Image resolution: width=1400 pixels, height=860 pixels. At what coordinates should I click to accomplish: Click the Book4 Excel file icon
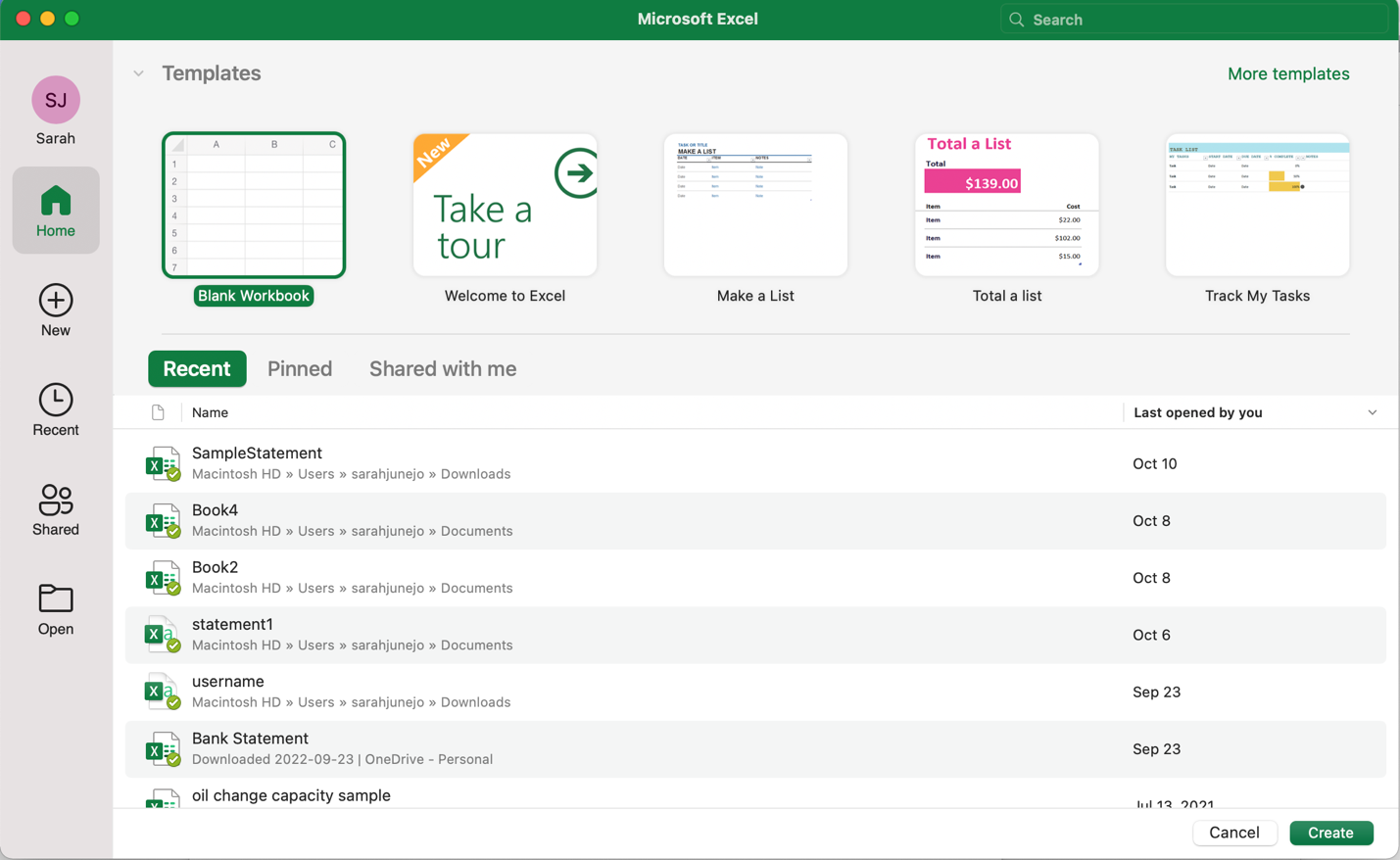coord(163,521)
